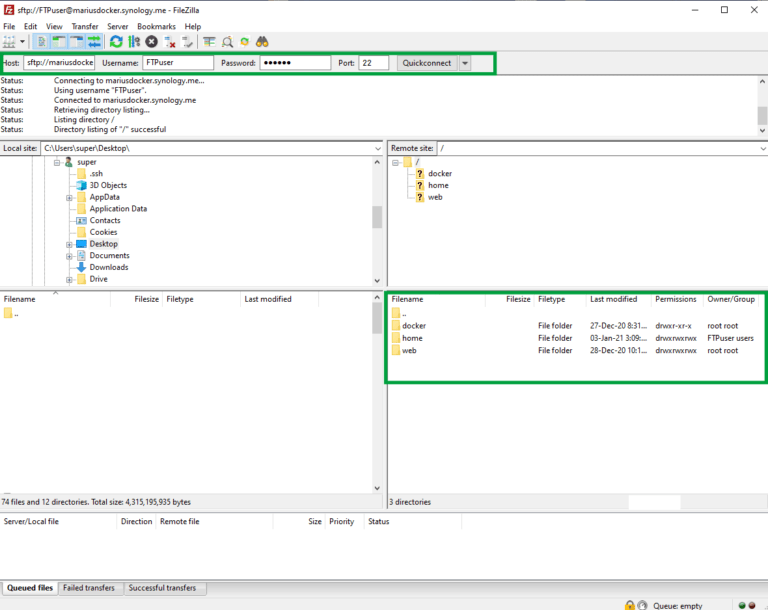Screen dimensions: 768x610
Task: Open the Transfer menu
Action: (x=85, y=26)
